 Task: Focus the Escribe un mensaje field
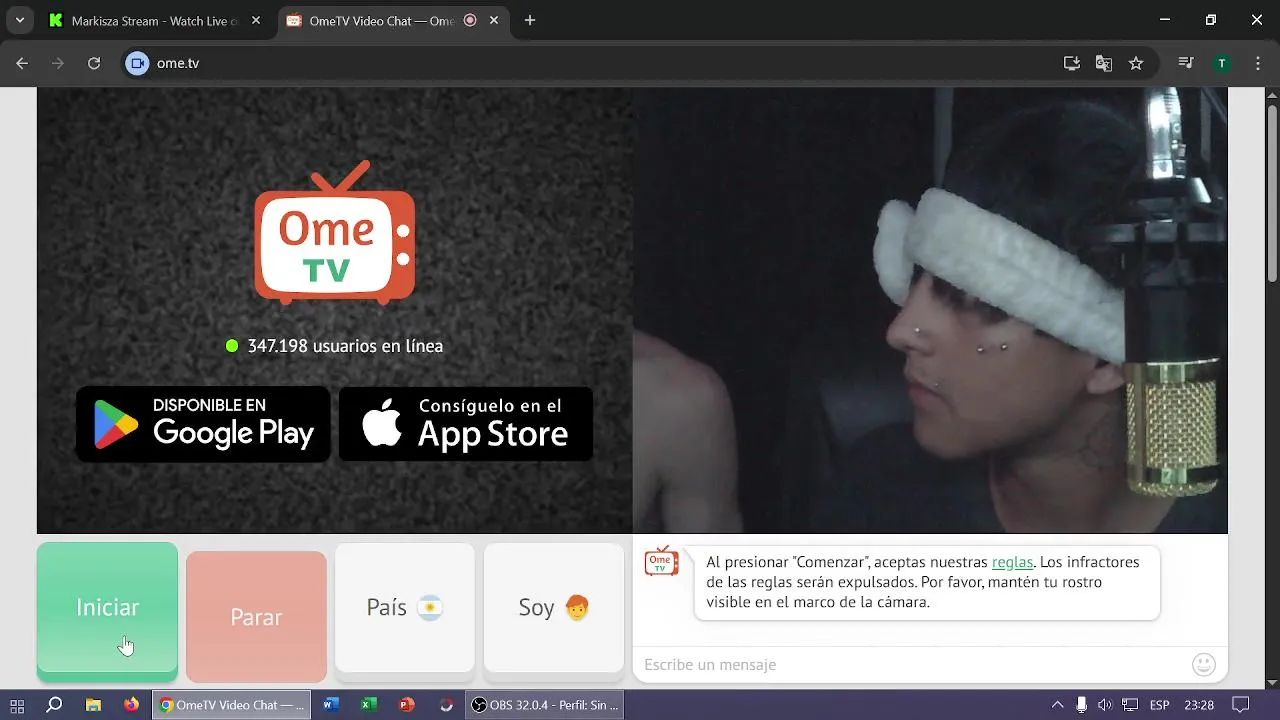912,665
